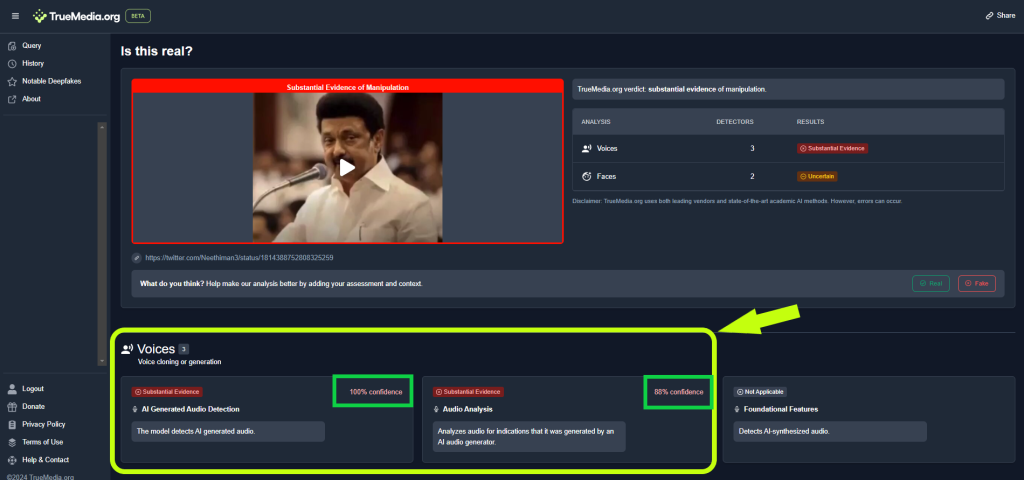Viewport: 1024px width, 480px height.
Task: Click the Voices count badge showing 3
Action: pyautogui.click(x=184, y=349)
